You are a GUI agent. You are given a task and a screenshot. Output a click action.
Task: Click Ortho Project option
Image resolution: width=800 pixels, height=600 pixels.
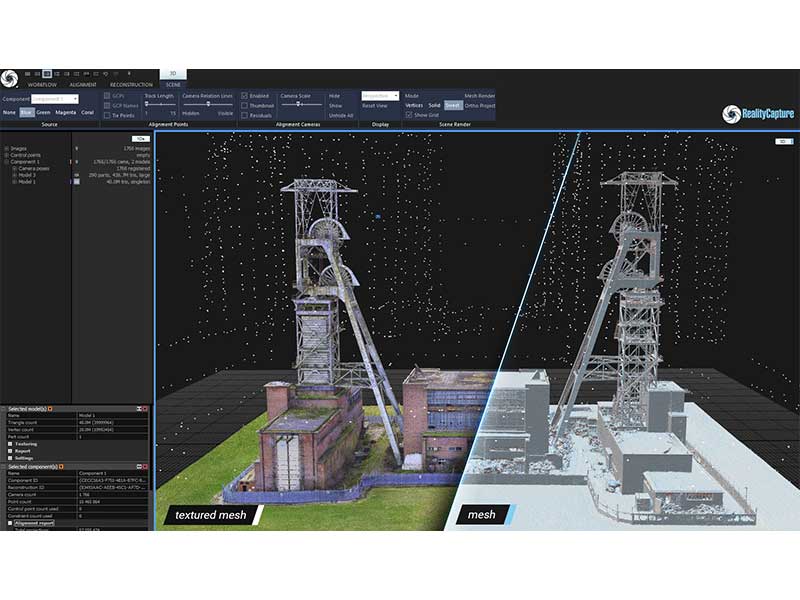coord(480,106)
